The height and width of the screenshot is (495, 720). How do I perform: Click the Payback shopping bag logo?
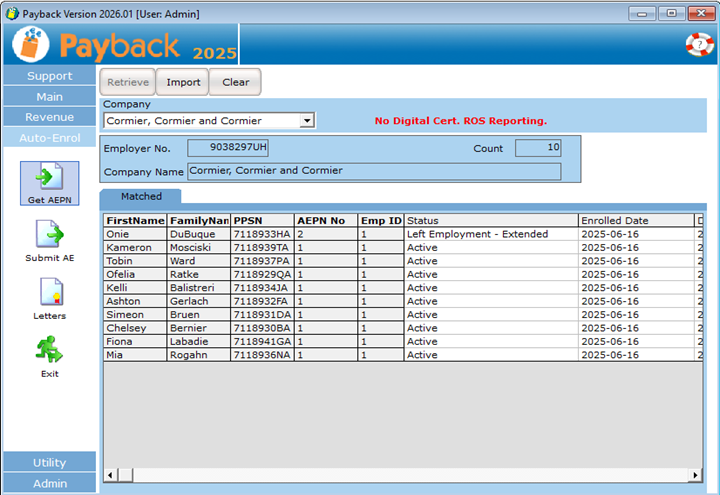(31, 45)
